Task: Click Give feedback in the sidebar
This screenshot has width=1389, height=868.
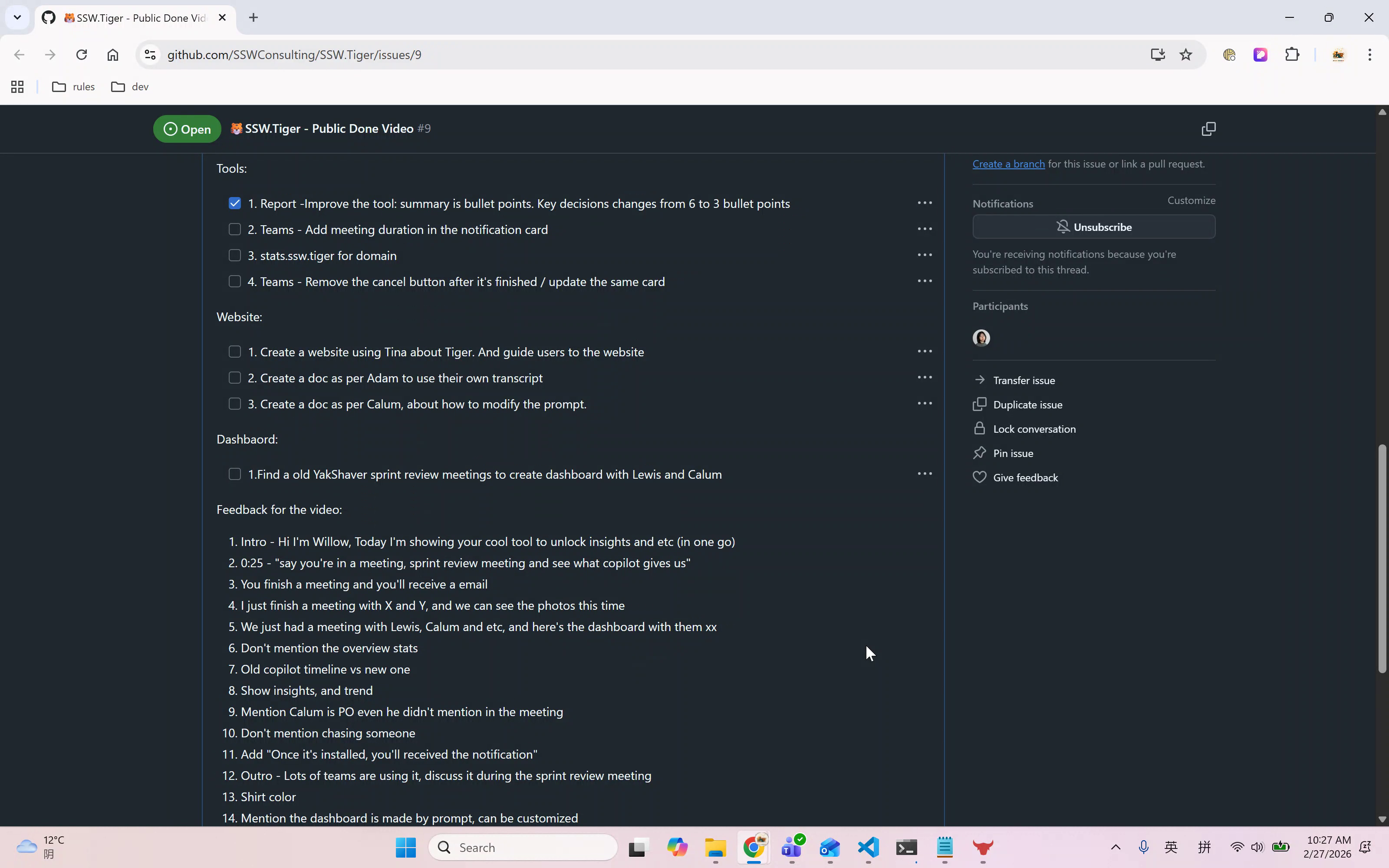Action: [1015, 478]
